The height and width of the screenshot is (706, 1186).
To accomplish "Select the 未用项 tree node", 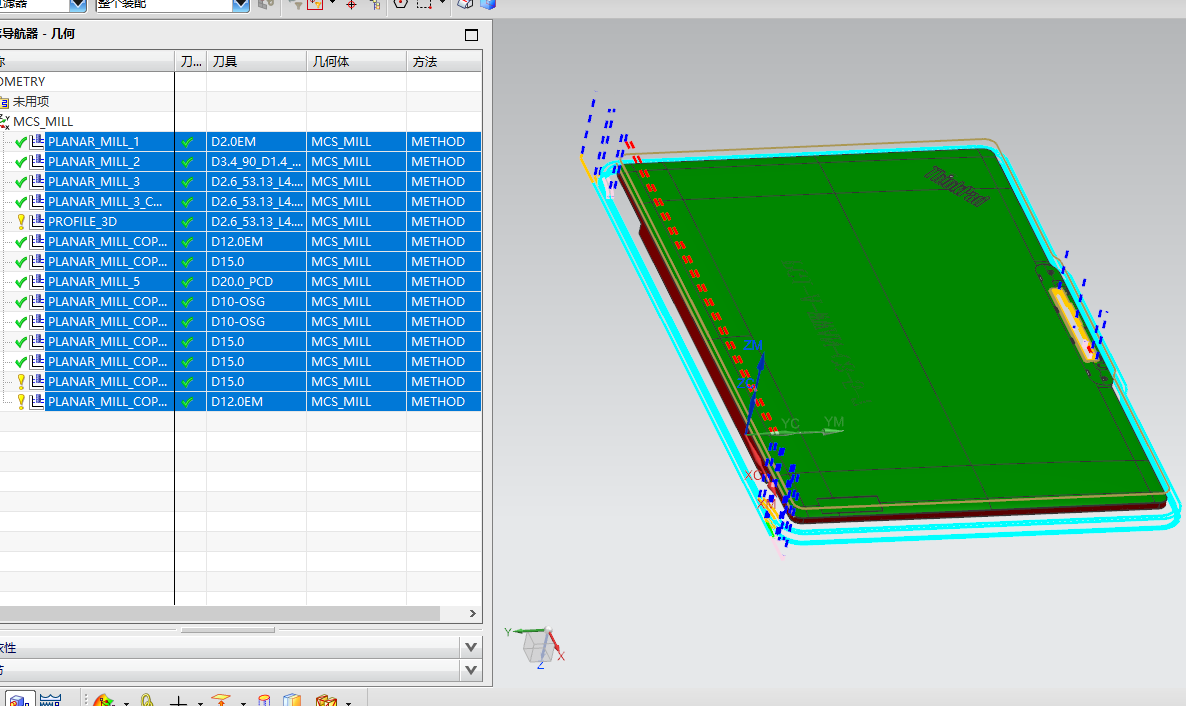I will [31, 101].
